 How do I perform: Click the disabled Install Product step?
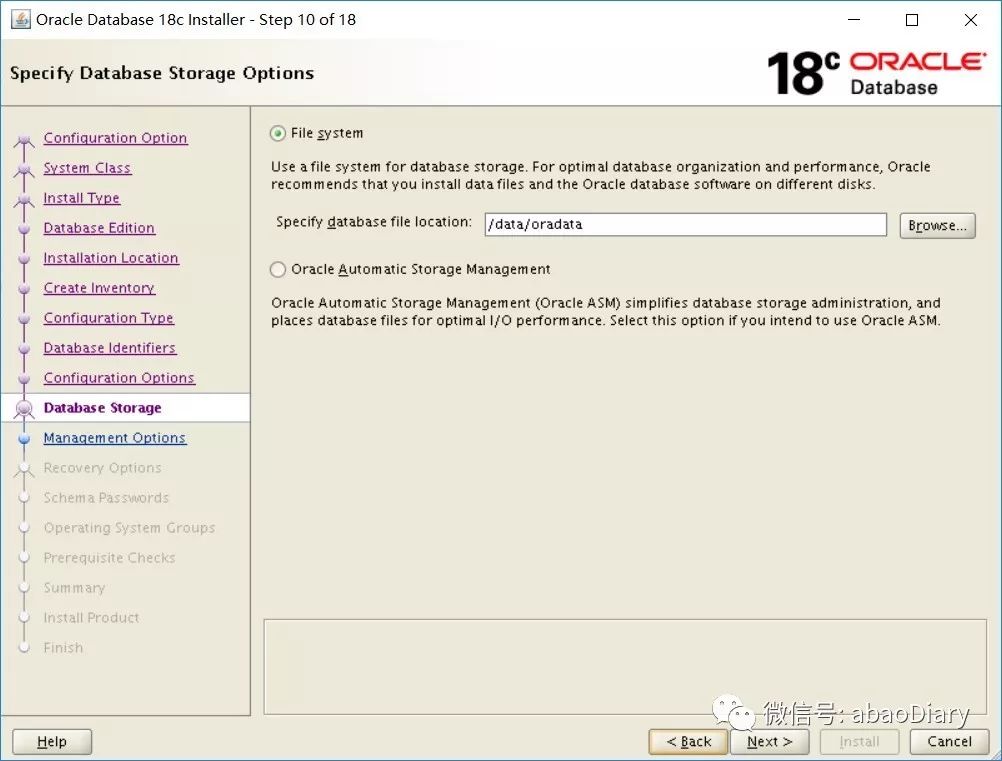[x=91, y=618]
